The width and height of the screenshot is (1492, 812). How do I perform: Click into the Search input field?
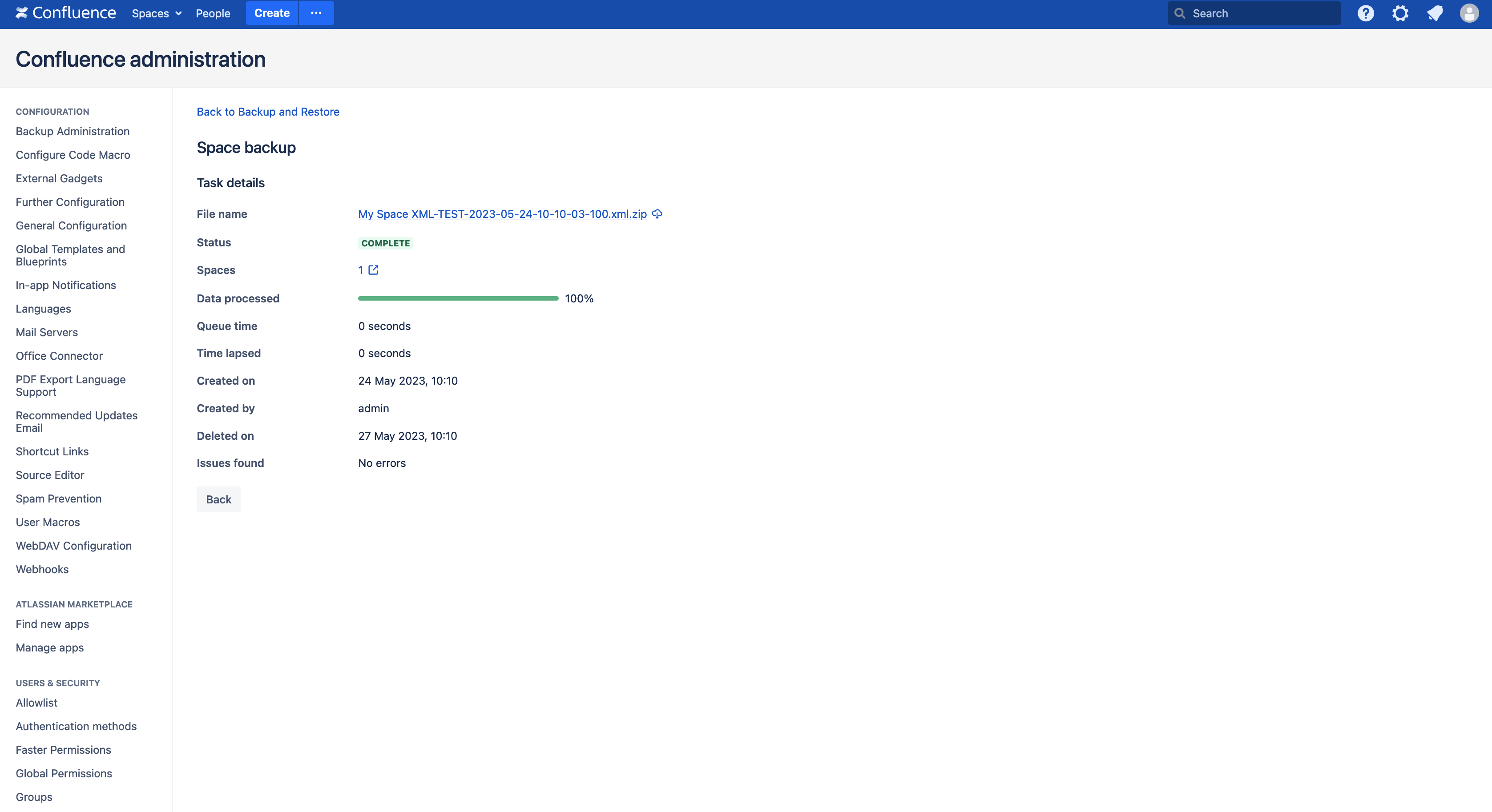point(1262,13)
